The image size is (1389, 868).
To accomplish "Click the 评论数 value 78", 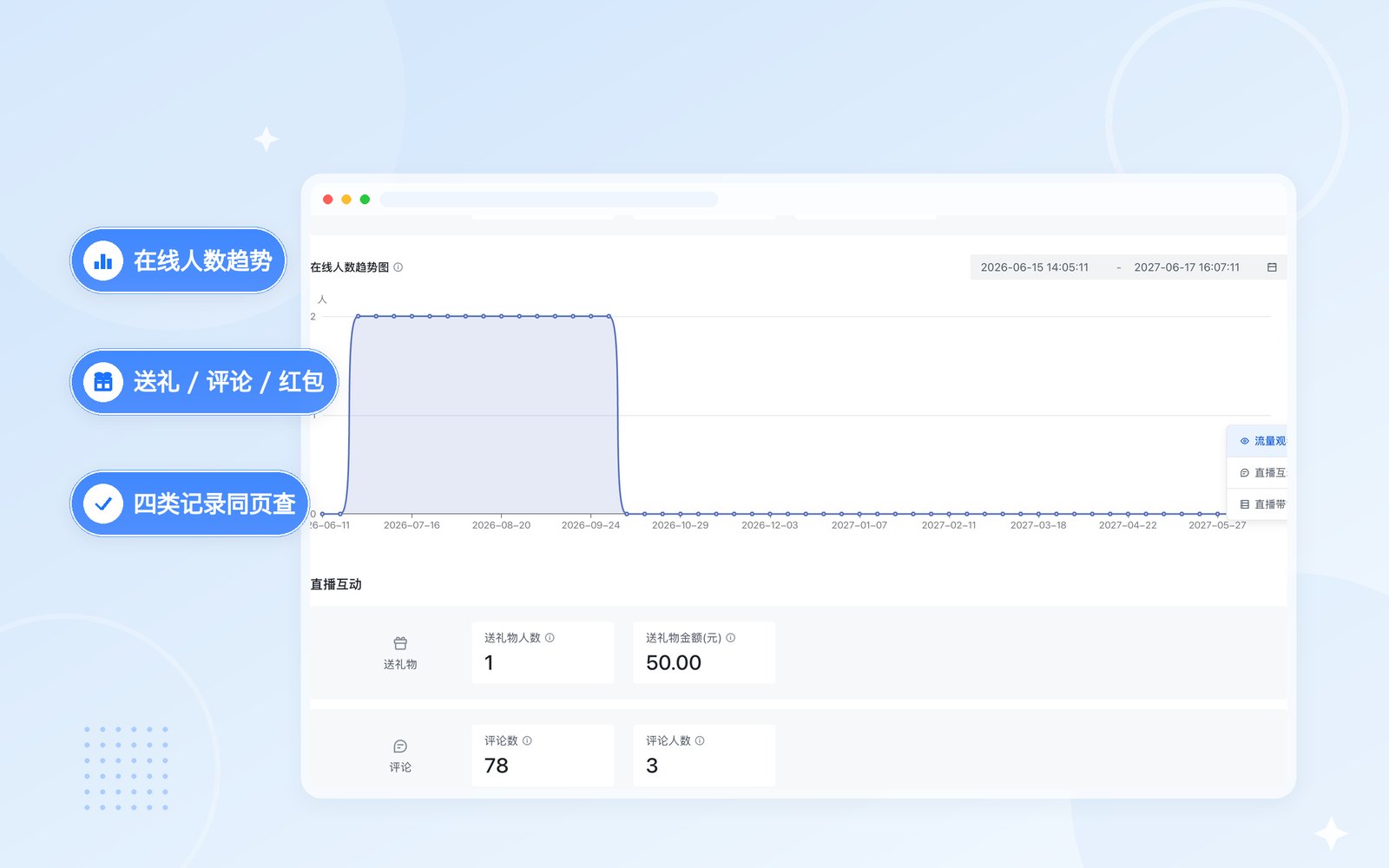I will 497,766.
